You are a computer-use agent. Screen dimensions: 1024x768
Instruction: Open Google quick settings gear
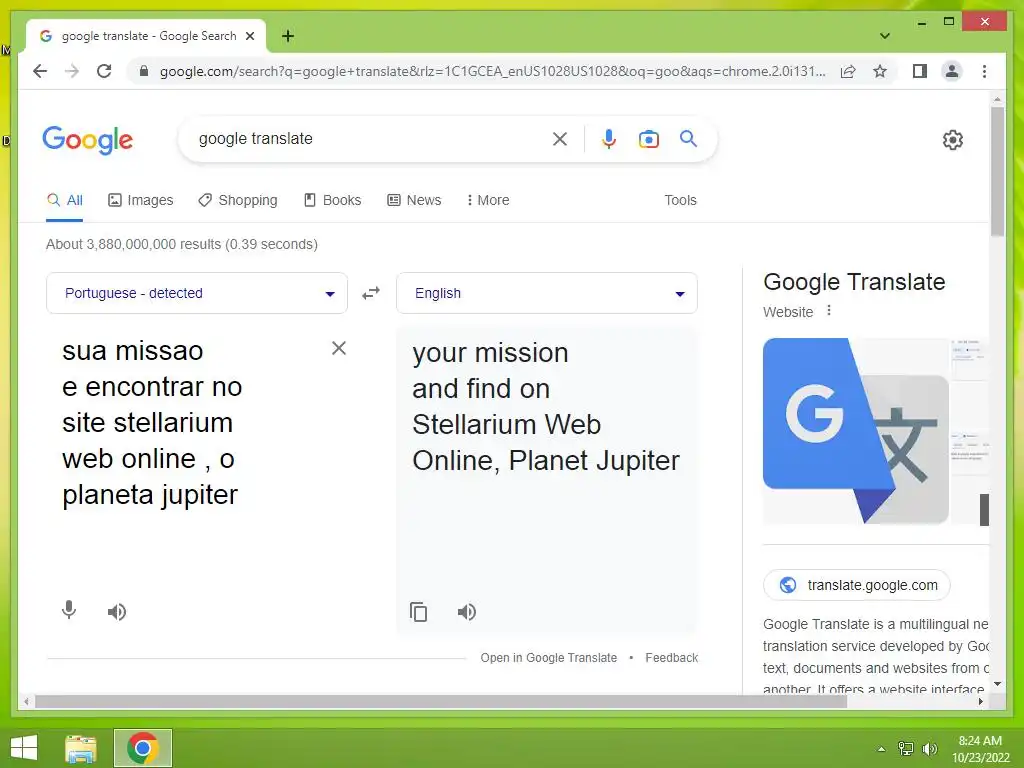pos(952,139)
